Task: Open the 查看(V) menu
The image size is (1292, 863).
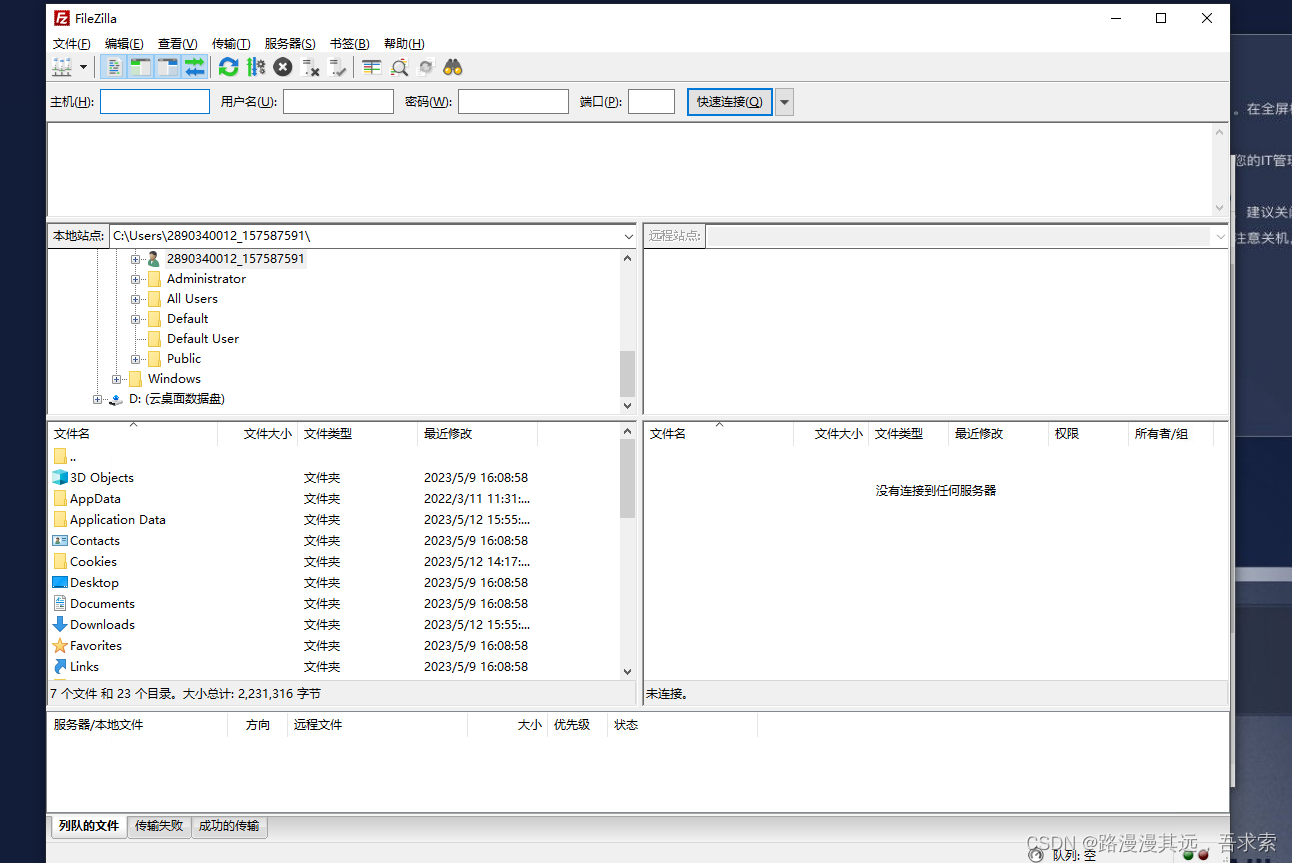Action: point(178,44)
